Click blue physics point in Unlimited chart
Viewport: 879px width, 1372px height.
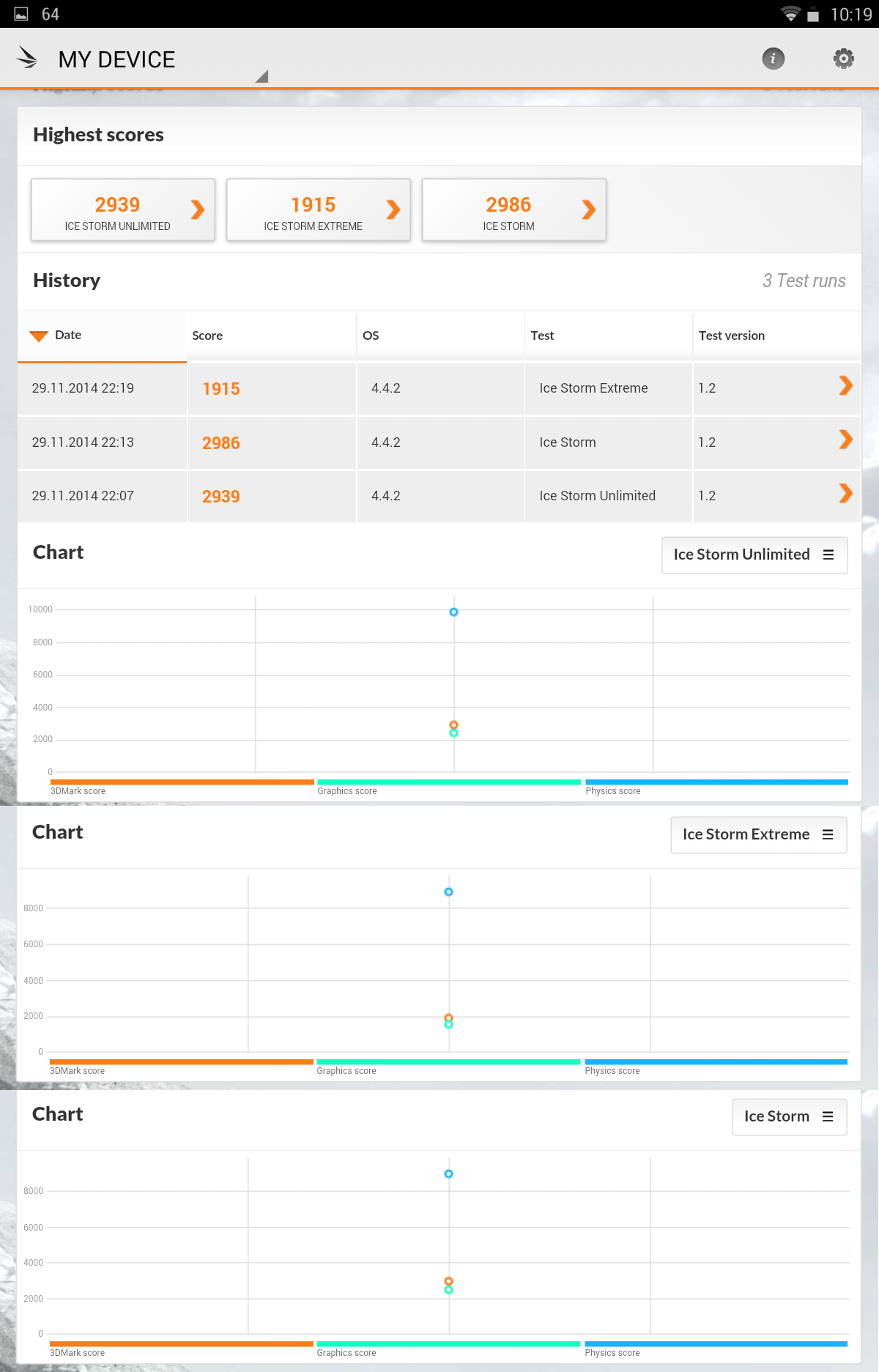point(454,612)
